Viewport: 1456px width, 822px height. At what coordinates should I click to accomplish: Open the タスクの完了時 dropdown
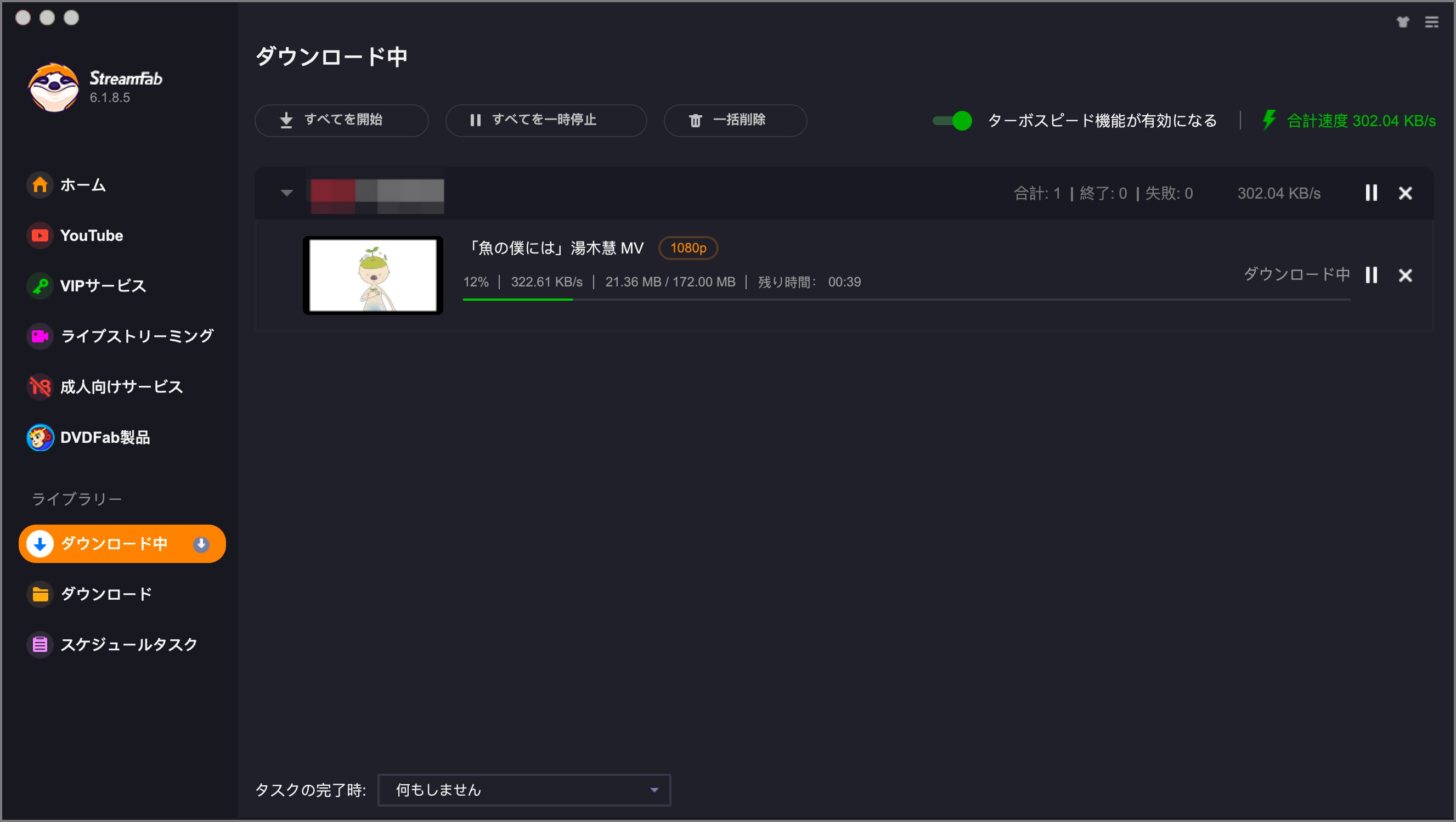(524, 790)
